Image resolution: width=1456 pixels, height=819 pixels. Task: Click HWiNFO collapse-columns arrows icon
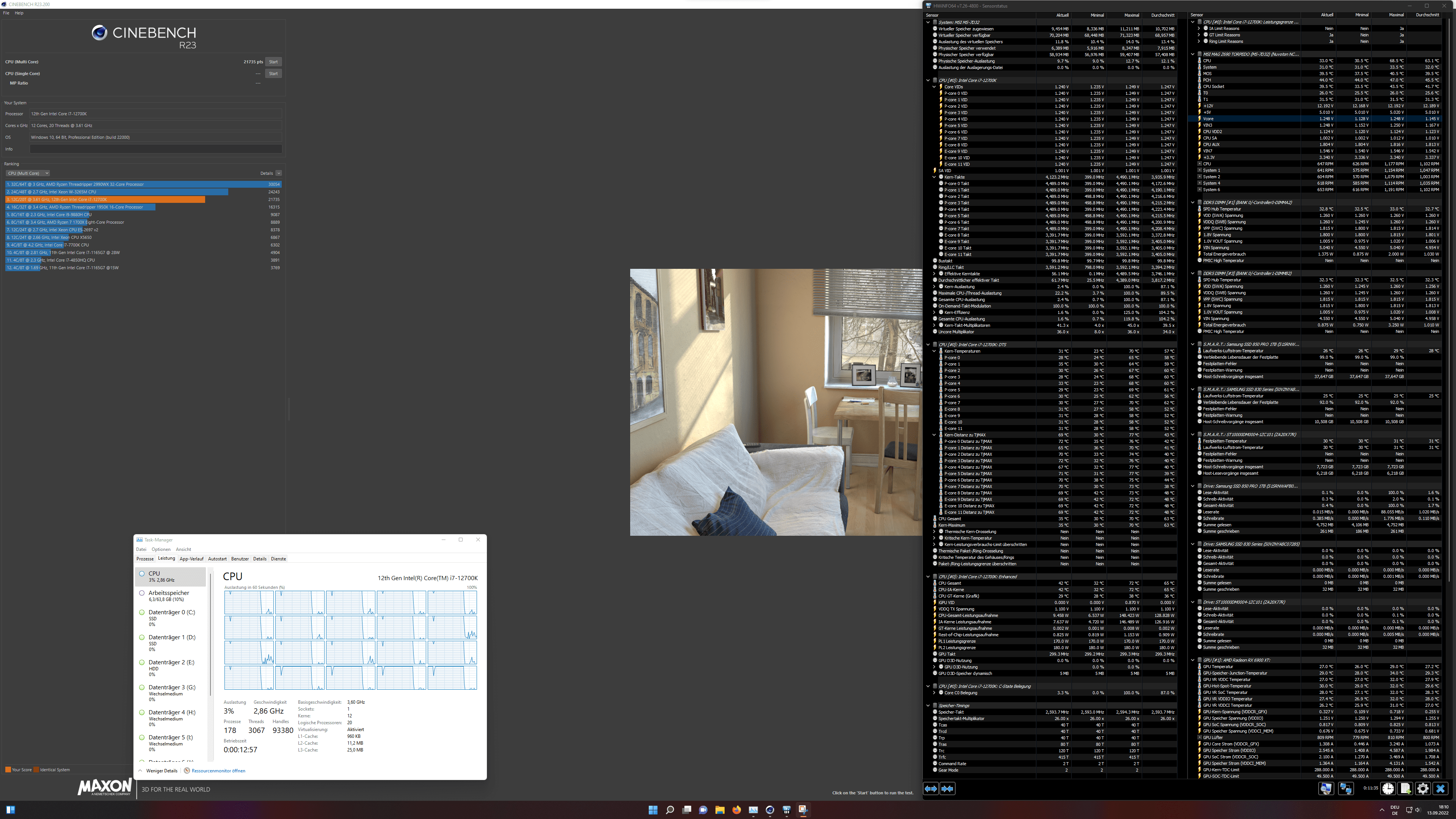pos(948,789)
